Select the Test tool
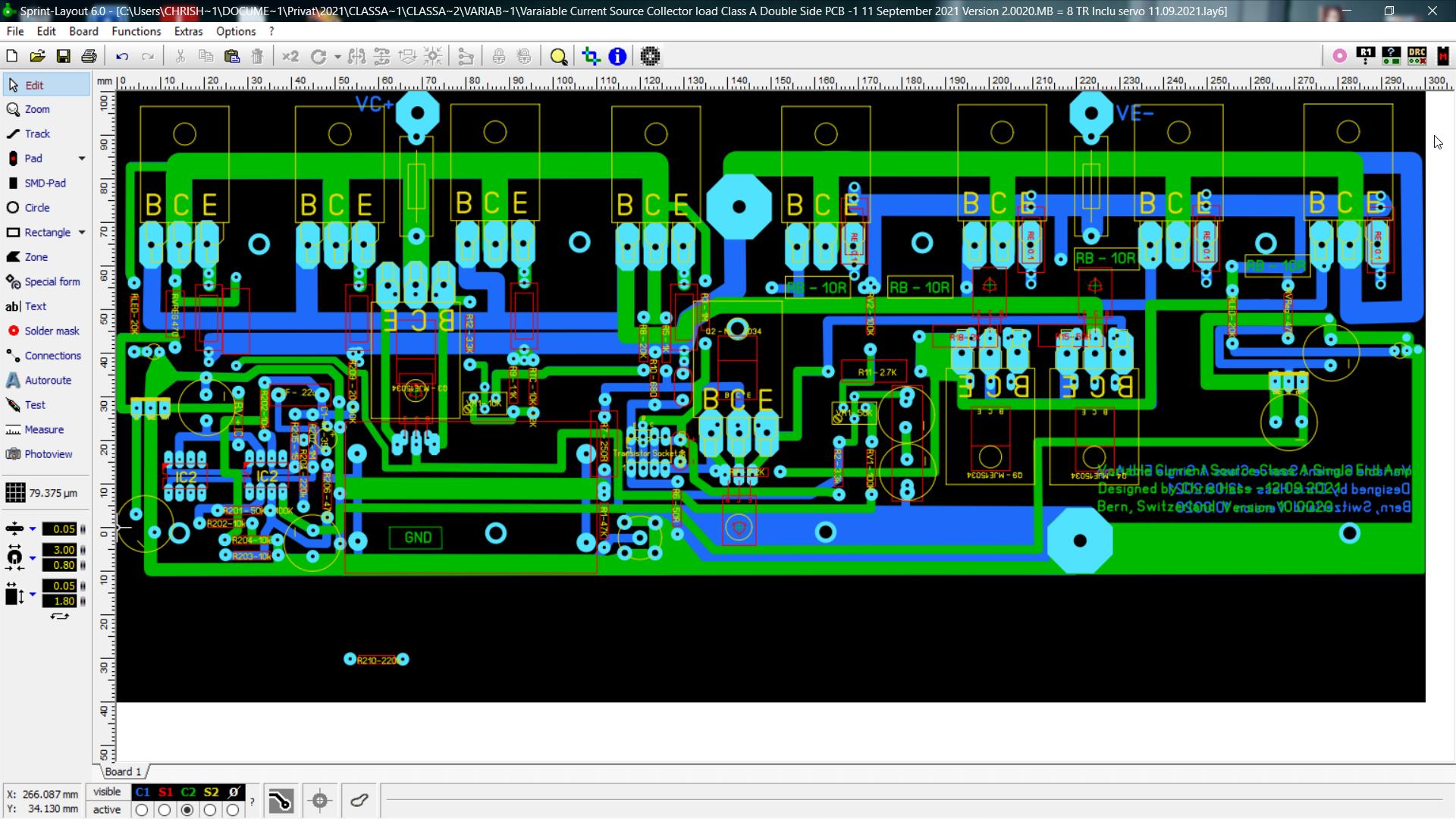This screenshot has width=1456, height=819. click(x=46, y=405)
